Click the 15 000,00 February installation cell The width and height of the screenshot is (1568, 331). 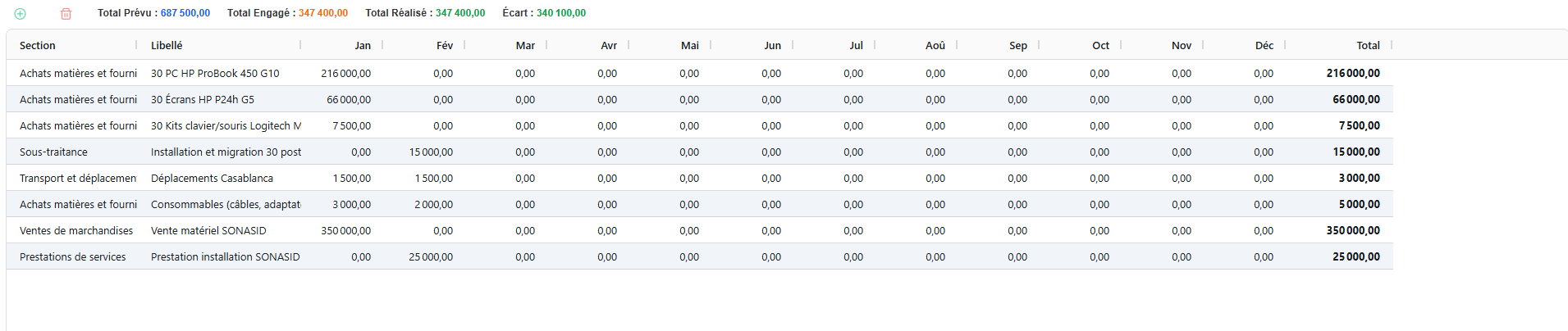pos(431,152)
